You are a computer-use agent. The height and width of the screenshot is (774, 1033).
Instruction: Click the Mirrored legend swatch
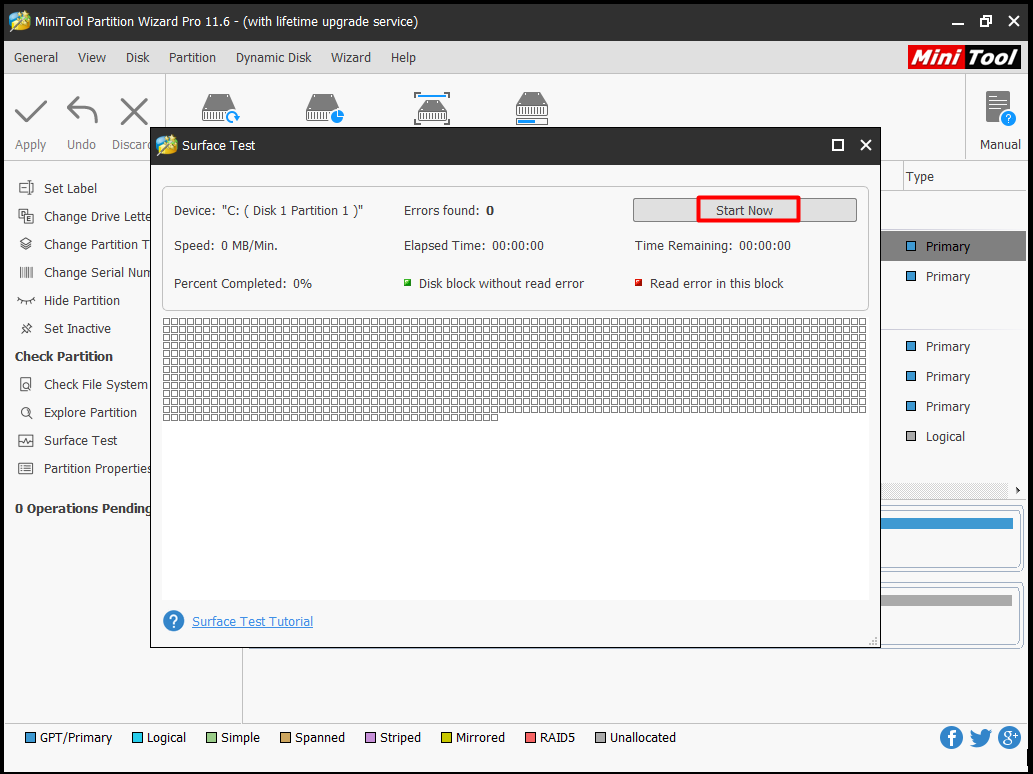[446, 738]
